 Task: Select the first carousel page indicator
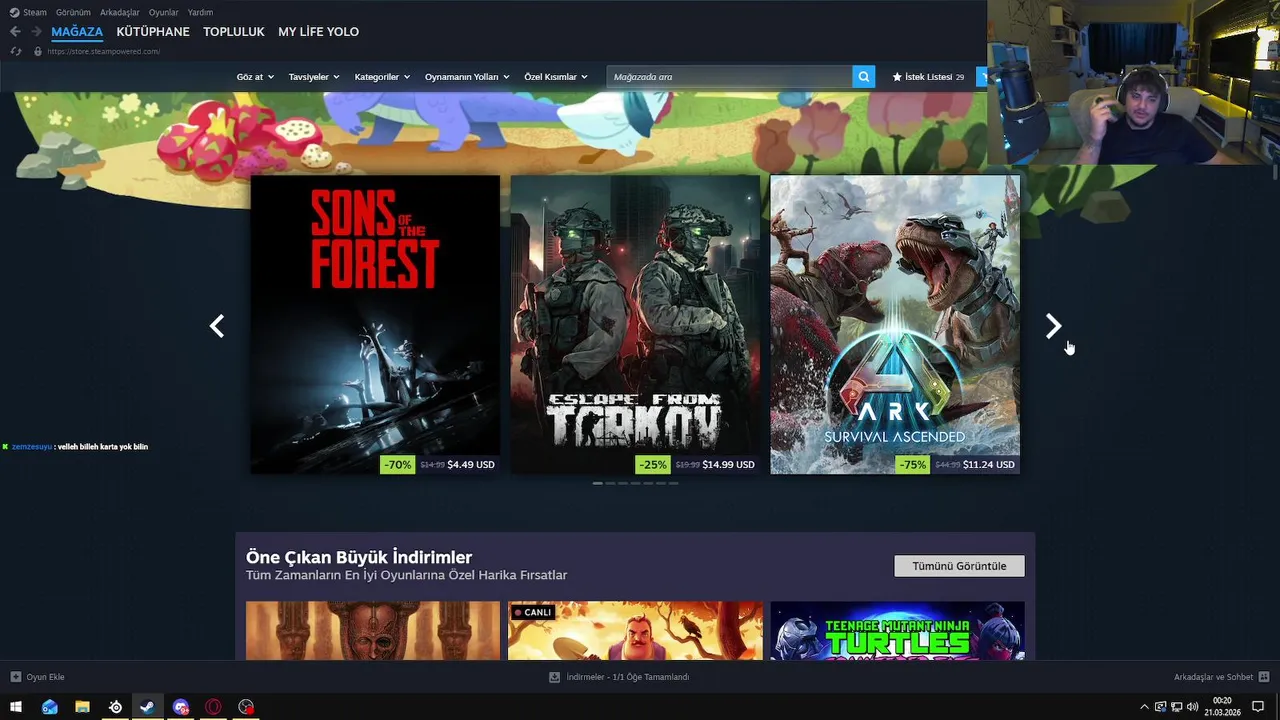click(597, 483)
